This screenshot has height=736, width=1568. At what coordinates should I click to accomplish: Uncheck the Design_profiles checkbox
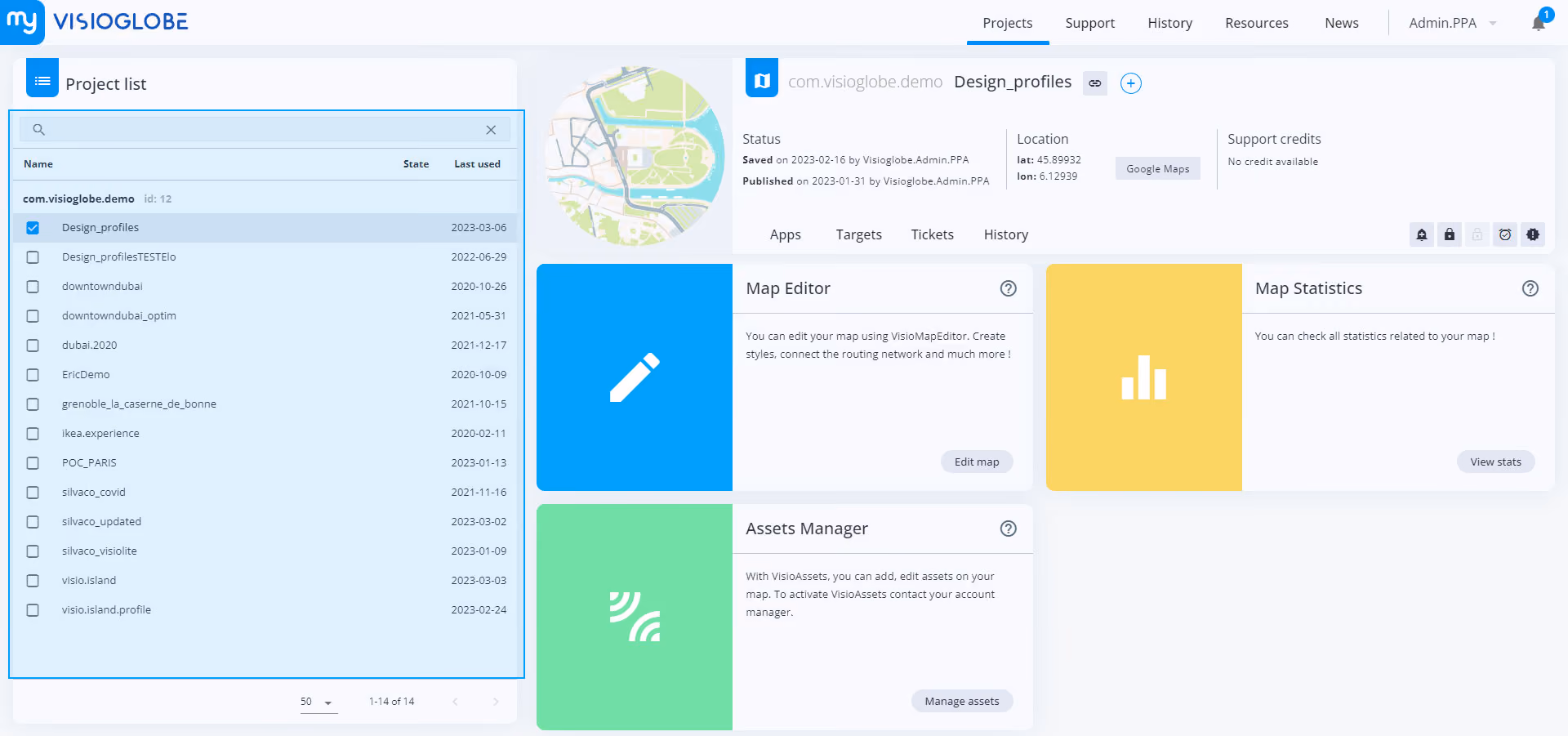pos(33,228)
